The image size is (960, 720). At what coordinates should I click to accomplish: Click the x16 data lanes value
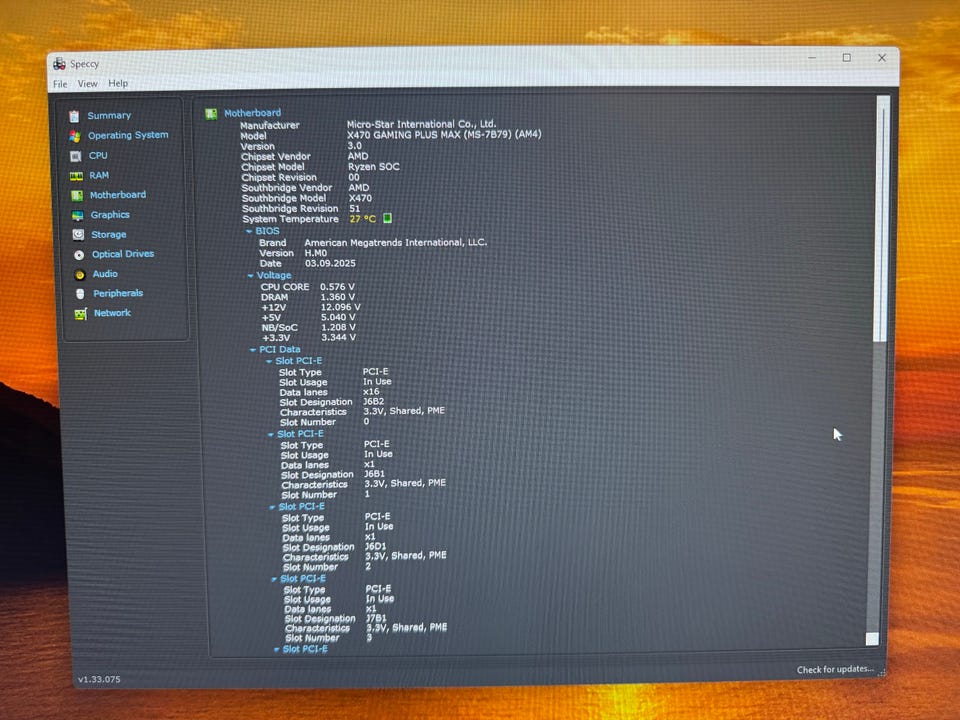click(x=371, y=392)
